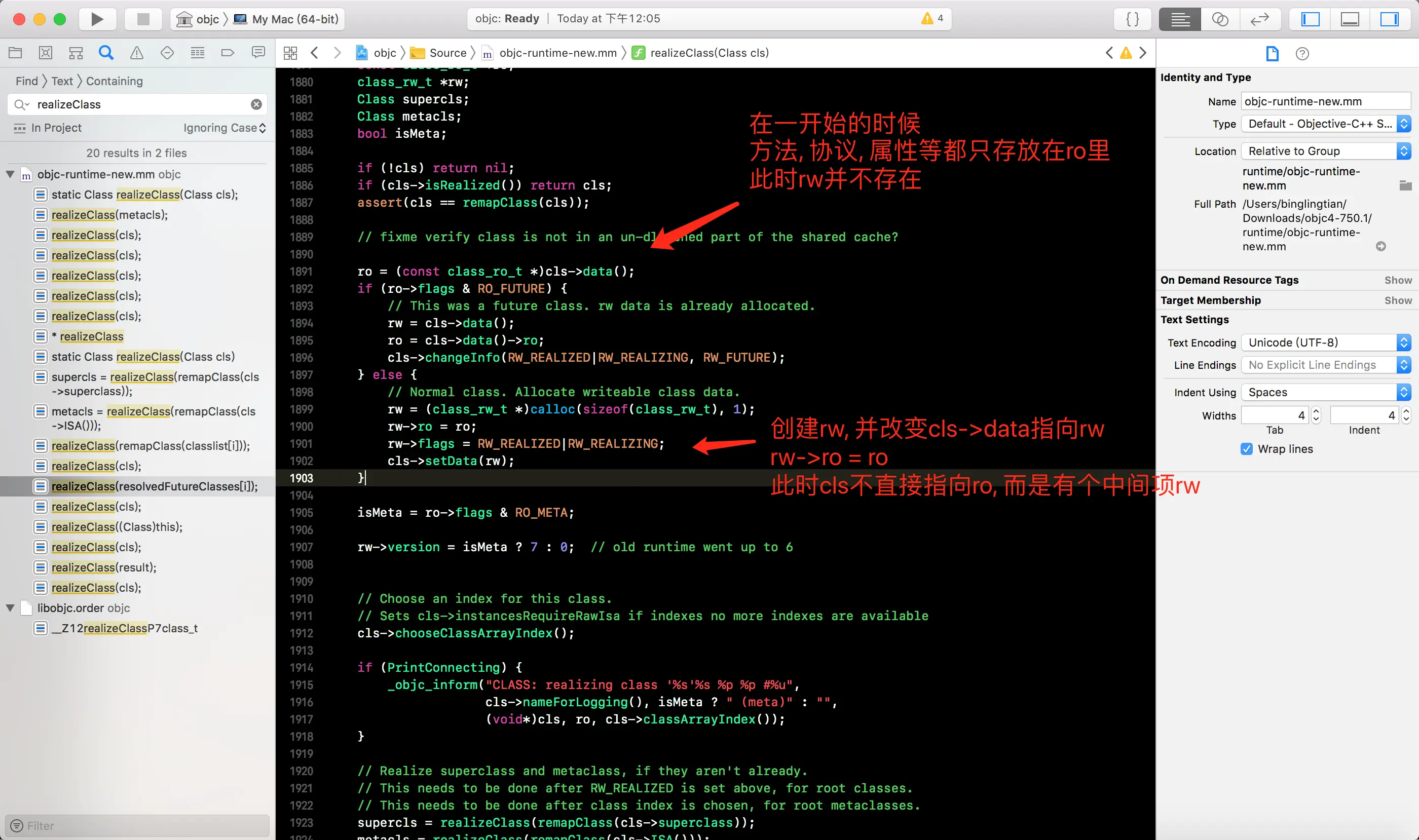1419x840 pixels.
Task: Open the code snippets library braces button
Action: coord(1133,19)
